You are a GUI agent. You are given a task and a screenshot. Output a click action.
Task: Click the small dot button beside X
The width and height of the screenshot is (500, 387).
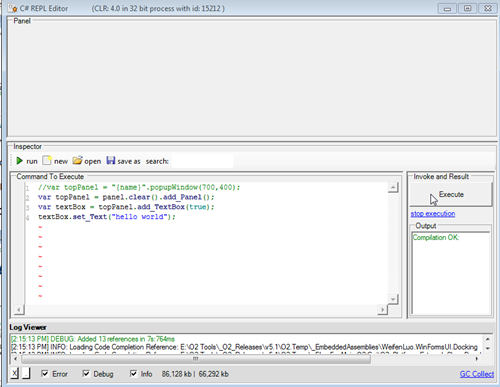[x=26, y=373]
